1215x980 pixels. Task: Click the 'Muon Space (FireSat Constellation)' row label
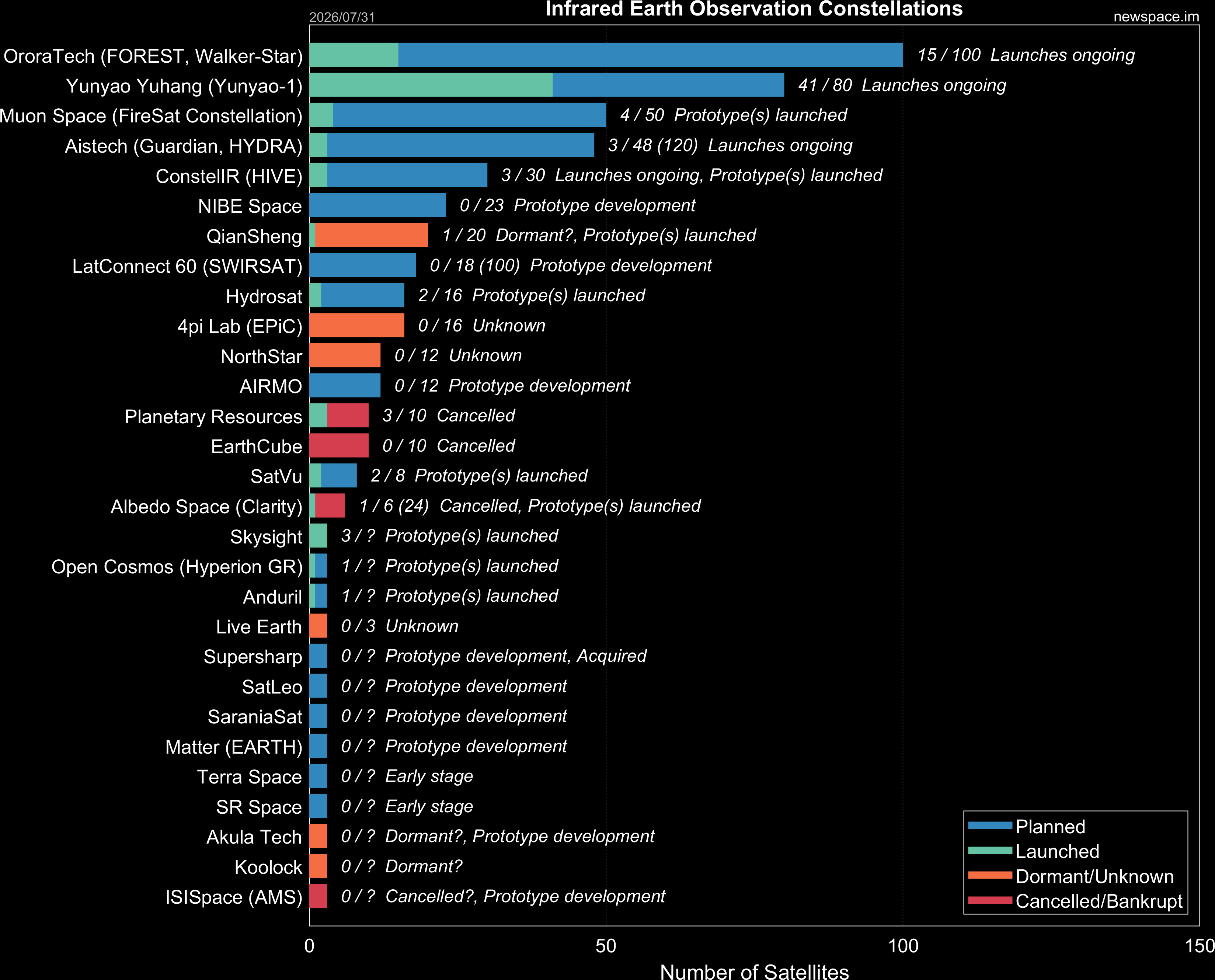151,116
